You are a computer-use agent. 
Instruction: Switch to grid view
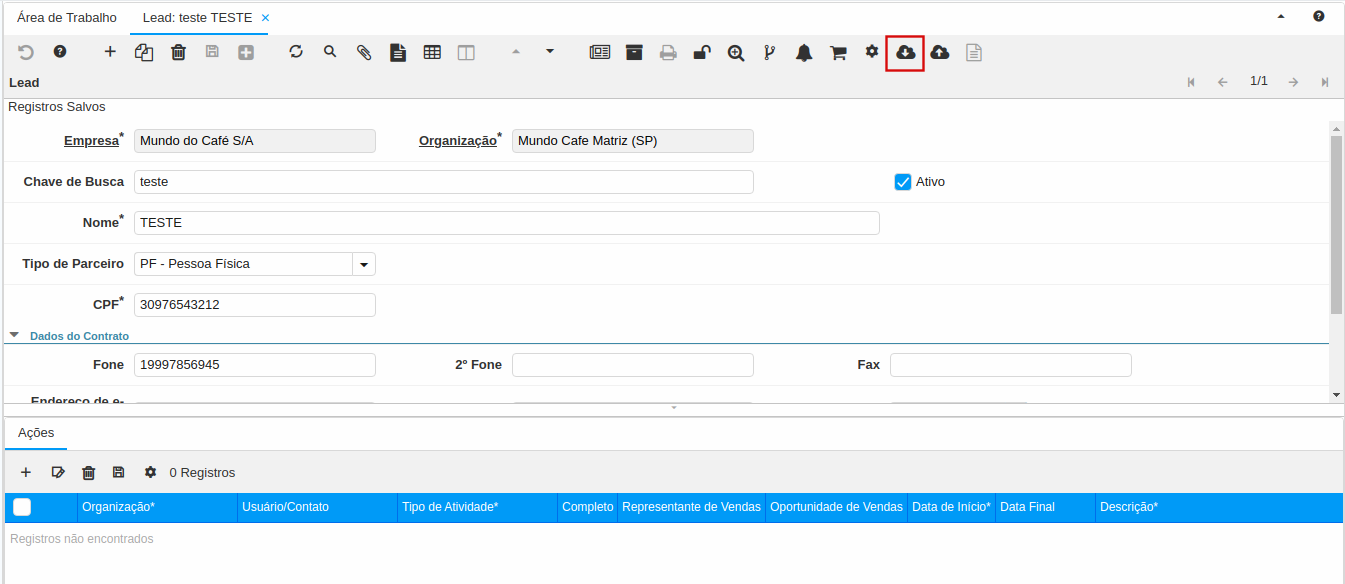point(432,53)
